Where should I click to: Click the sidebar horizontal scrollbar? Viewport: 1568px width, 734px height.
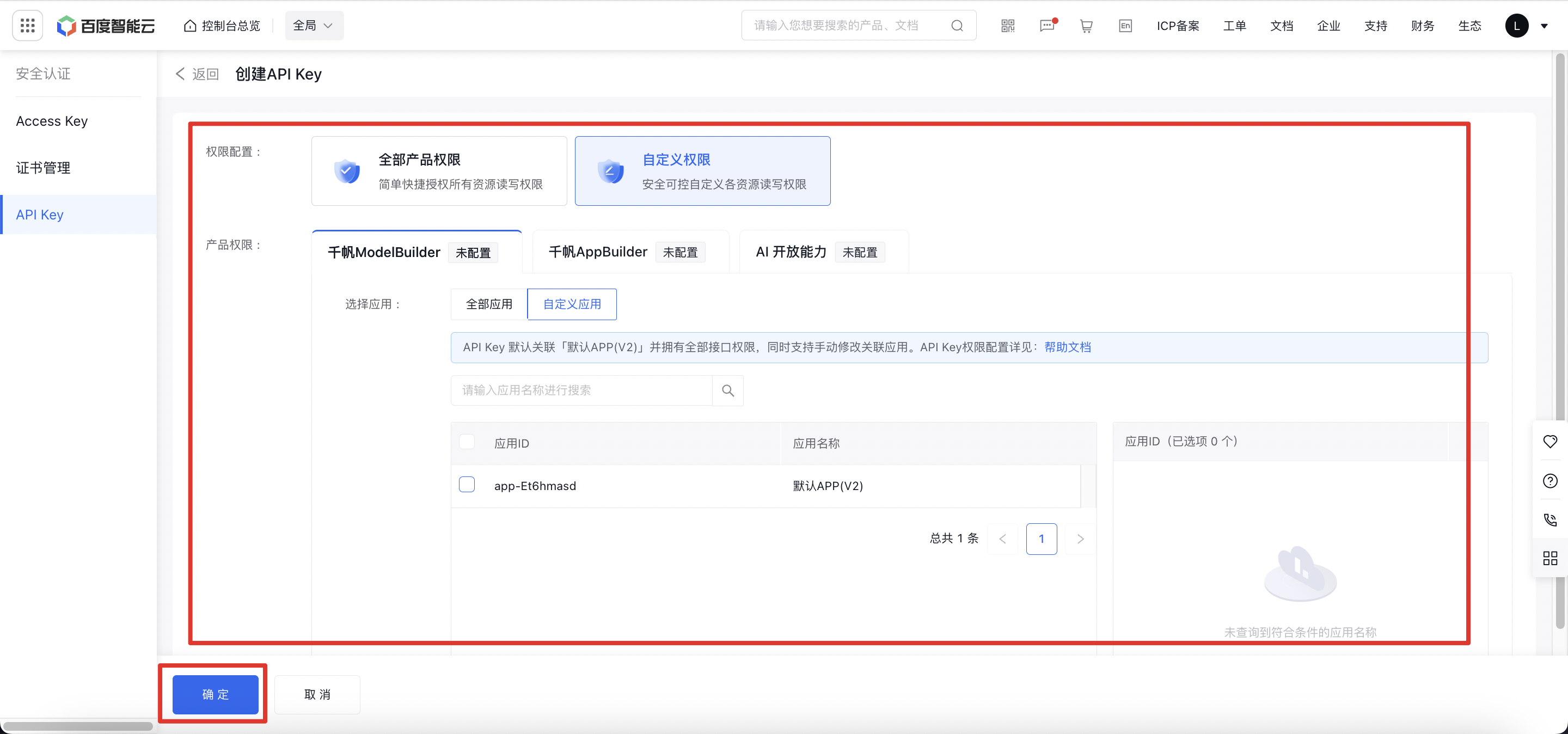point(78,726)
